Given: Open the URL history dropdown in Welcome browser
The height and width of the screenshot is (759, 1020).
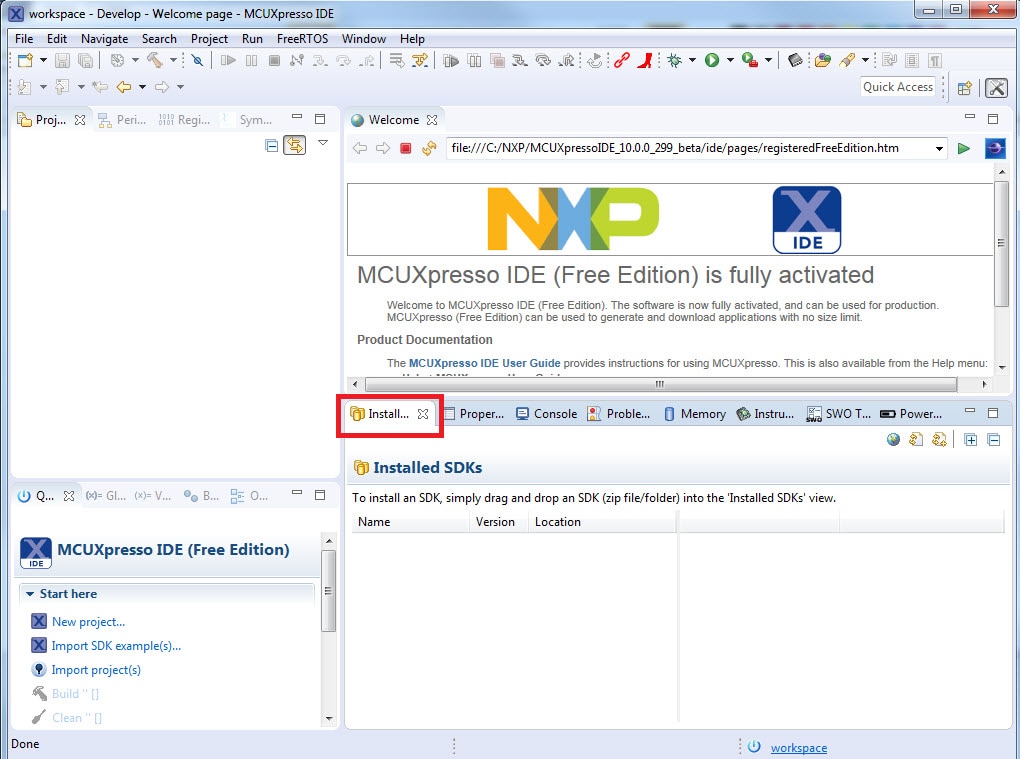Looking at the screenshot, I should point(939,149).
